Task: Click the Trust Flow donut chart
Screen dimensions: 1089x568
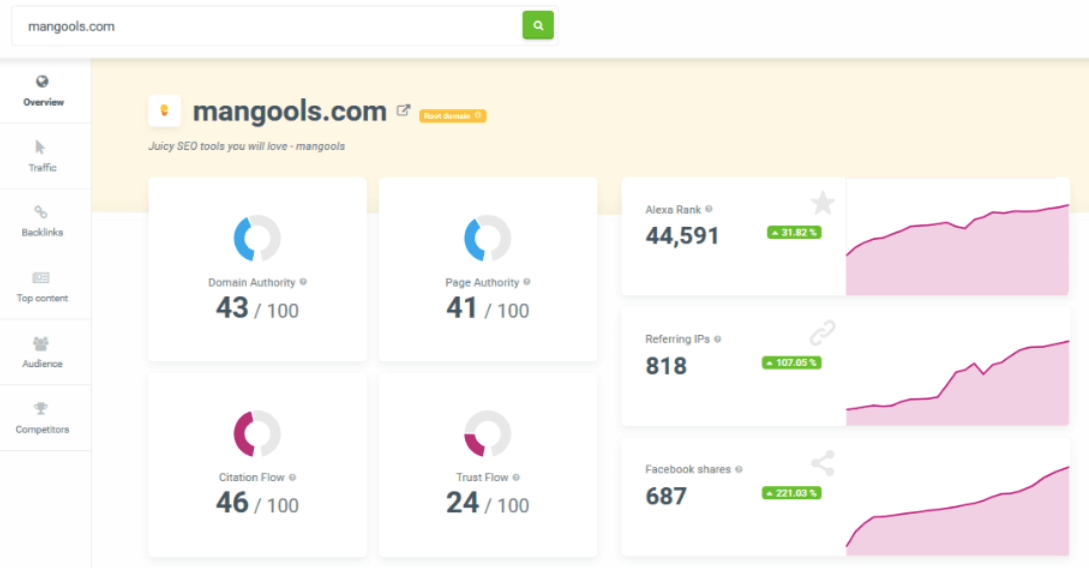Action: (x=488, y=433)
